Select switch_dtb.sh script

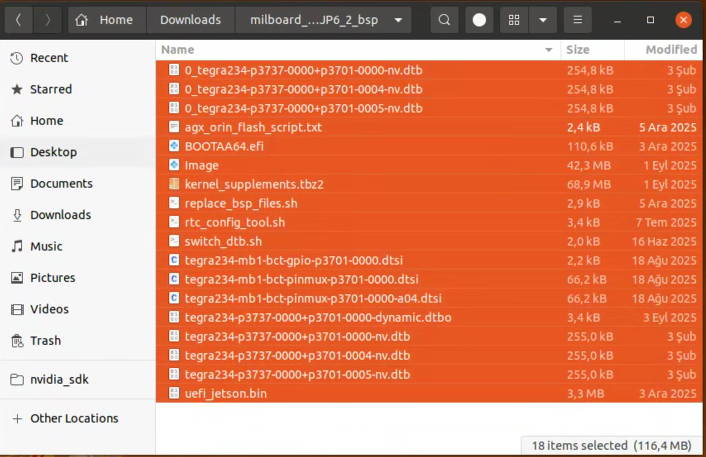pos(429,241)
